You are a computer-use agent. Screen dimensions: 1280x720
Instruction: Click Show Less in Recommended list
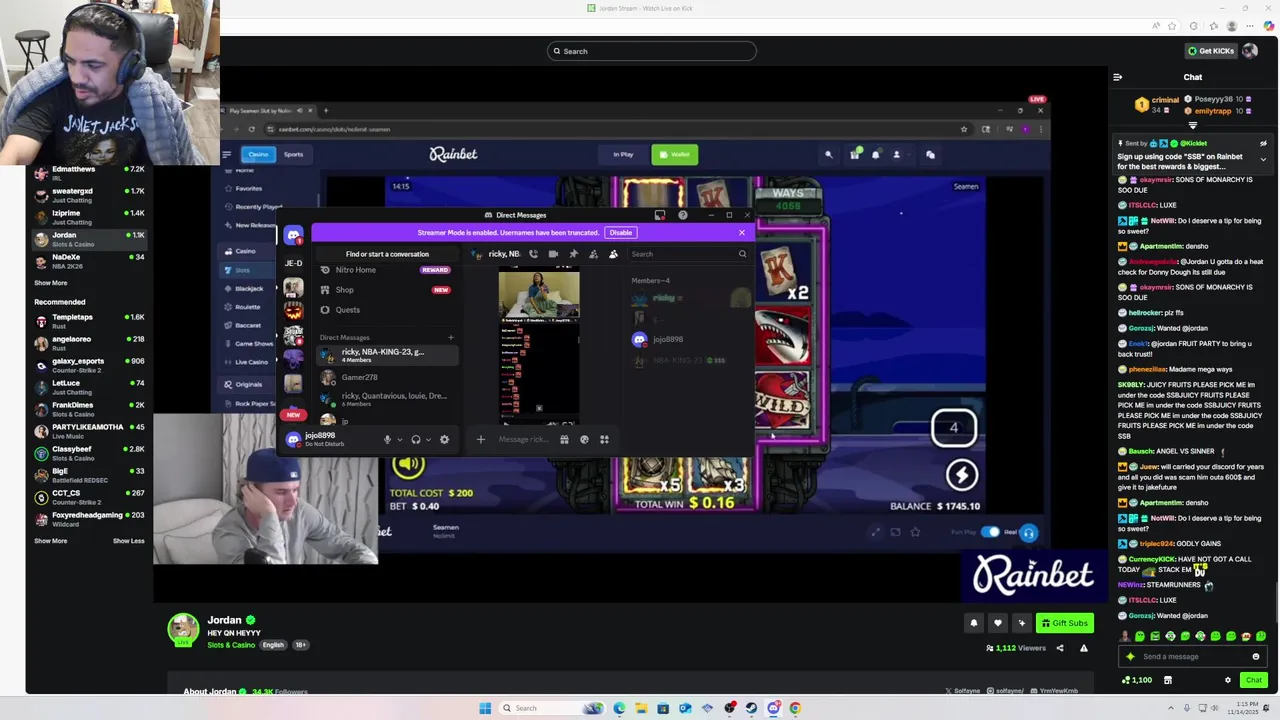click(129, 541)
